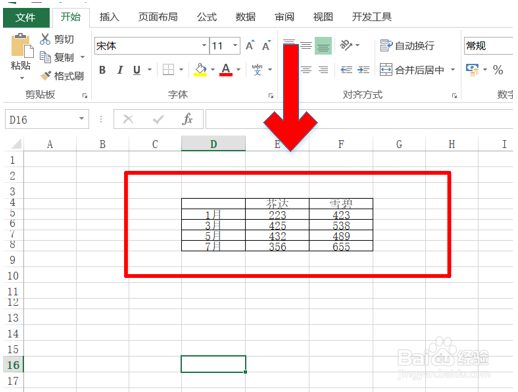Open the Copy dropdown arrow

coord(82,57)
